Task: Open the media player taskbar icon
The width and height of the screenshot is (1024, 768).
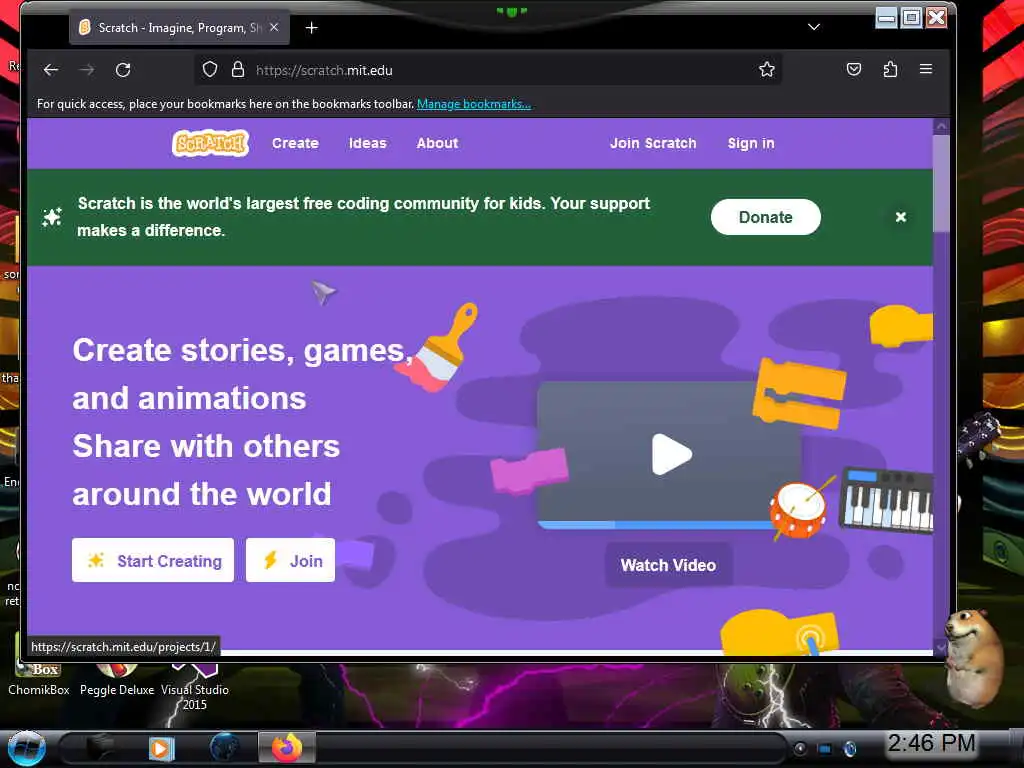Action: coord(161,748)
